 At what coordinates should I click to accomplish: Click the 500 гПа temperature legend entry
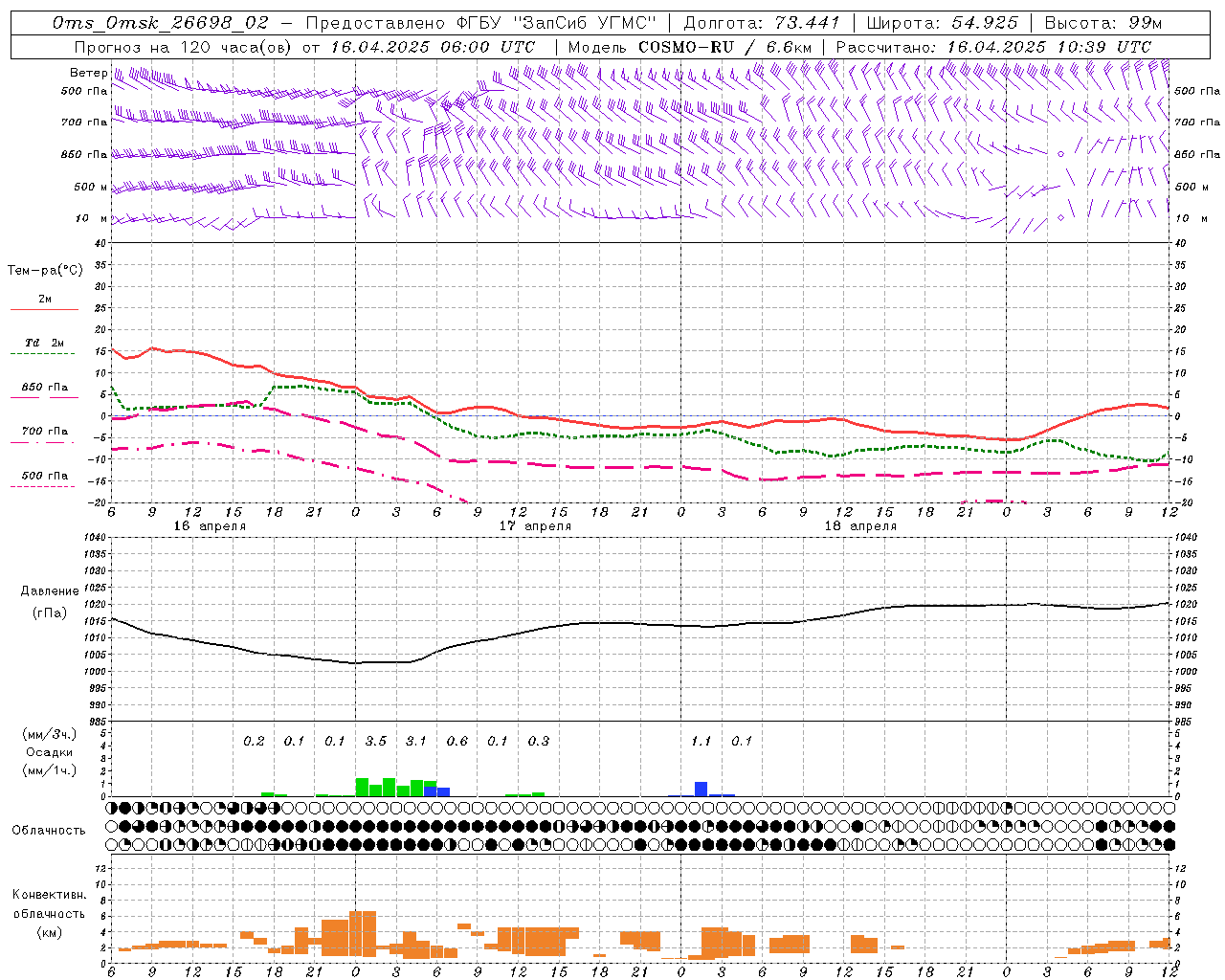(x=45, y=476)
